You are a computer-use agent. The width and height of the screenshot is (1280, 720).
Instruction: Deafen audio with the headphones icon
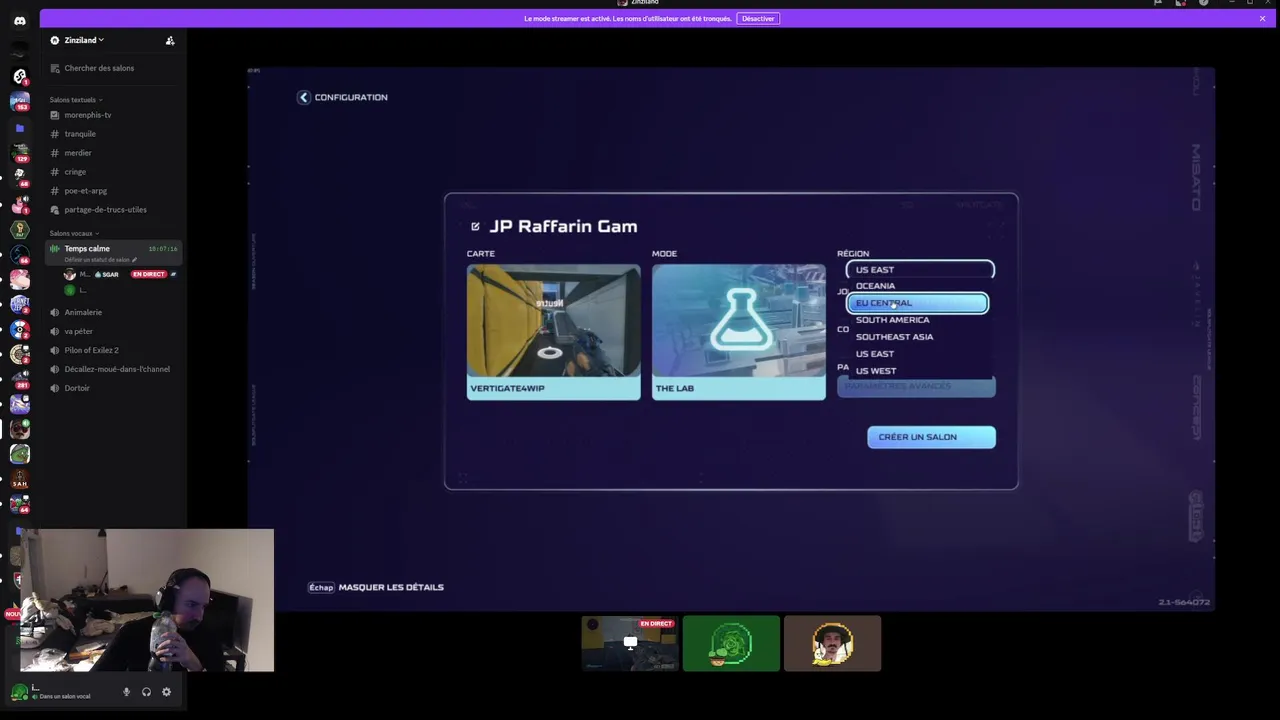146,692
